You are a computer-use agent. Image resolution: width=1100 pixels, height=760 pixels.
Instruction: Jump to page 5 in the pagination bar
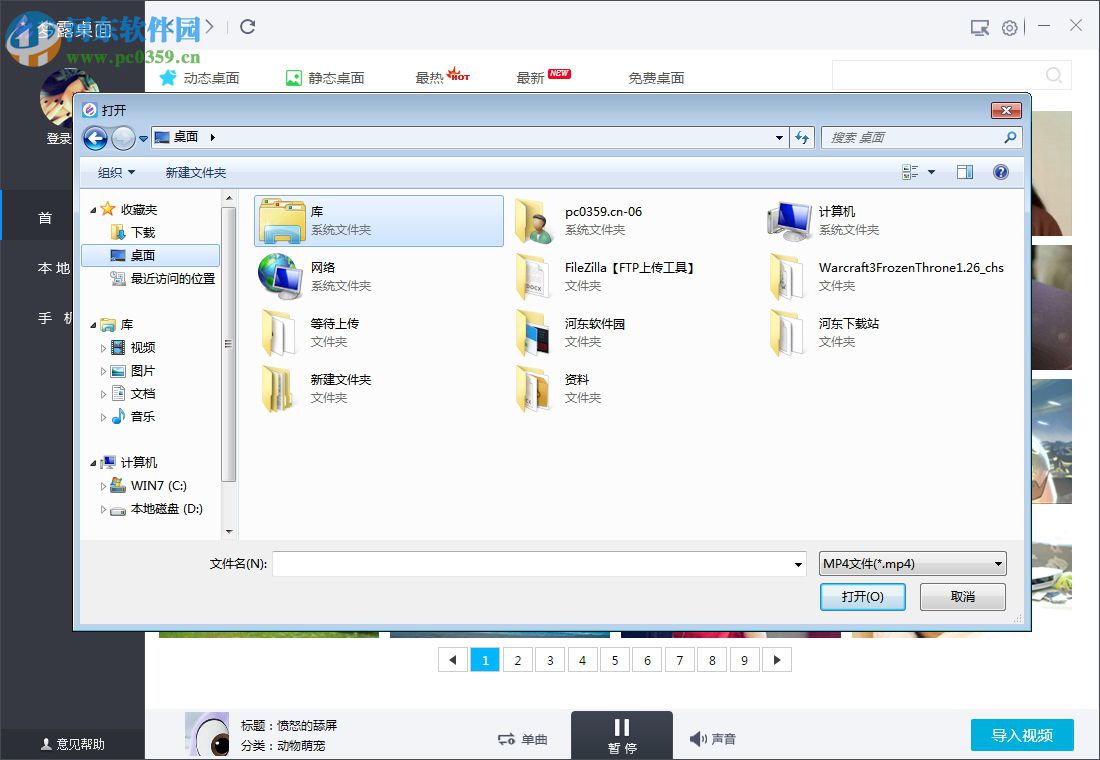click(614, 660)
